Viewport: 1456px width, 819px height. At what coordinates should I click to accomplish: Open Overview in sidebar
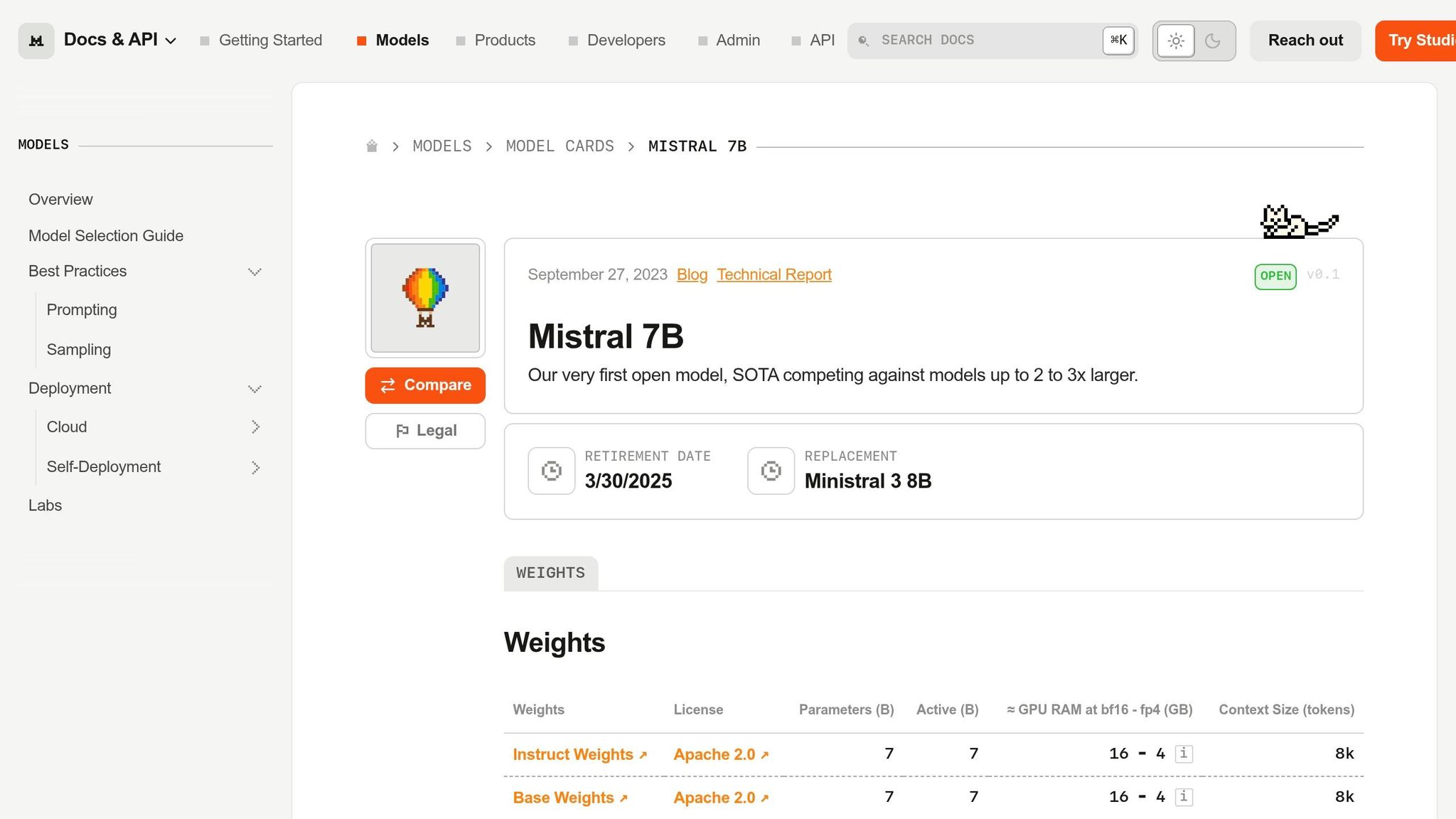tap(60, 199)
